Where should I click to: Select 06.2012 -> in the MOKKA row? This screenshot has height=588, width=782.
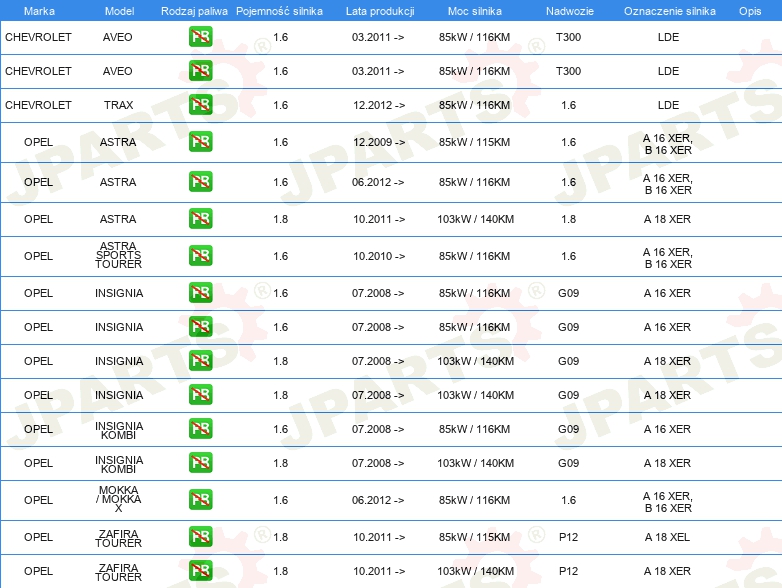[378, 500]
